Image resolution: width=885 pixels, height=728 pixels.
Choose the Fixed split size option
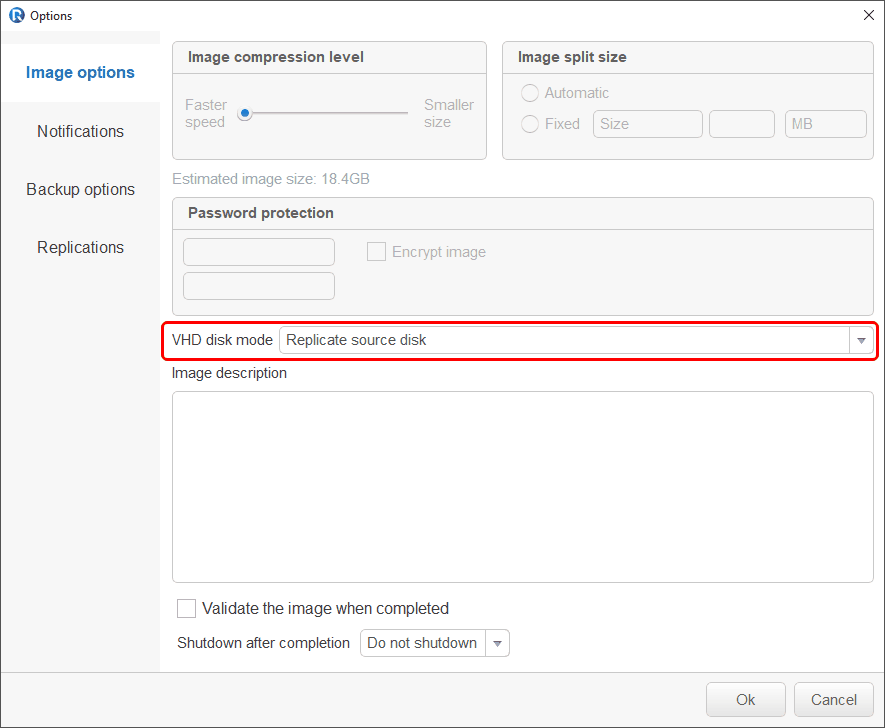coord(529,124)
